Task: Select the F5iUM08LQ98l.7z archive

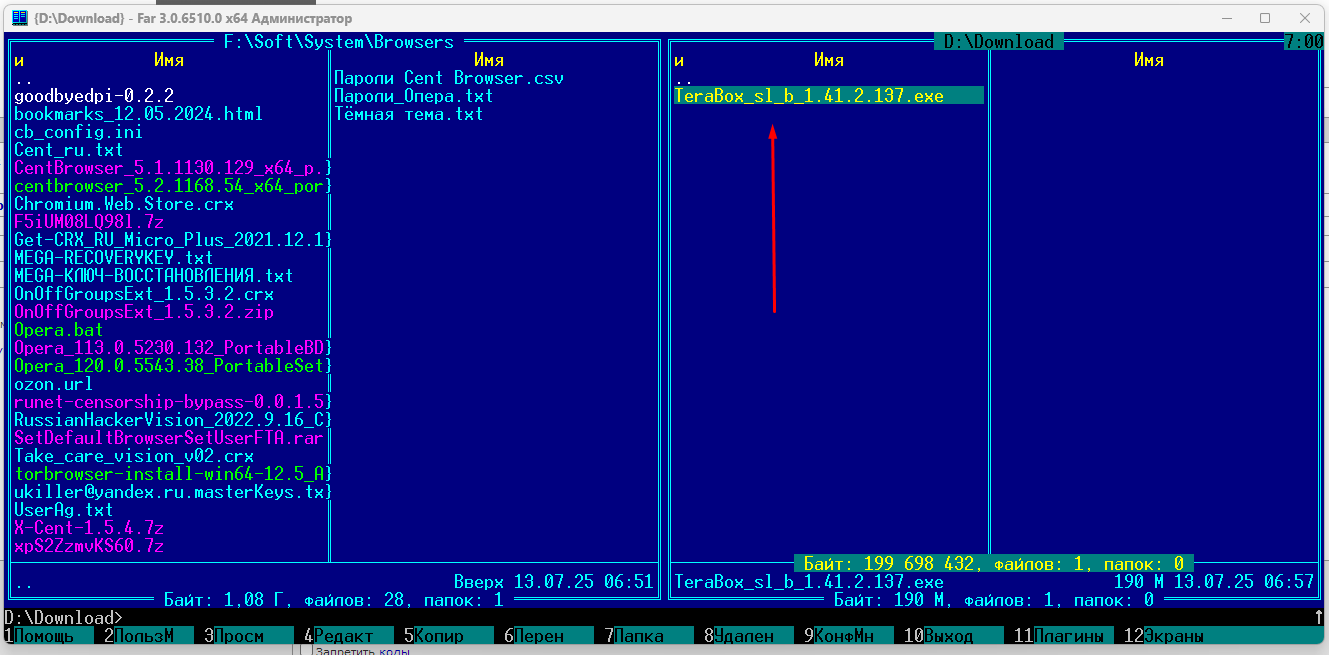Action: click(x=89, y=222)
